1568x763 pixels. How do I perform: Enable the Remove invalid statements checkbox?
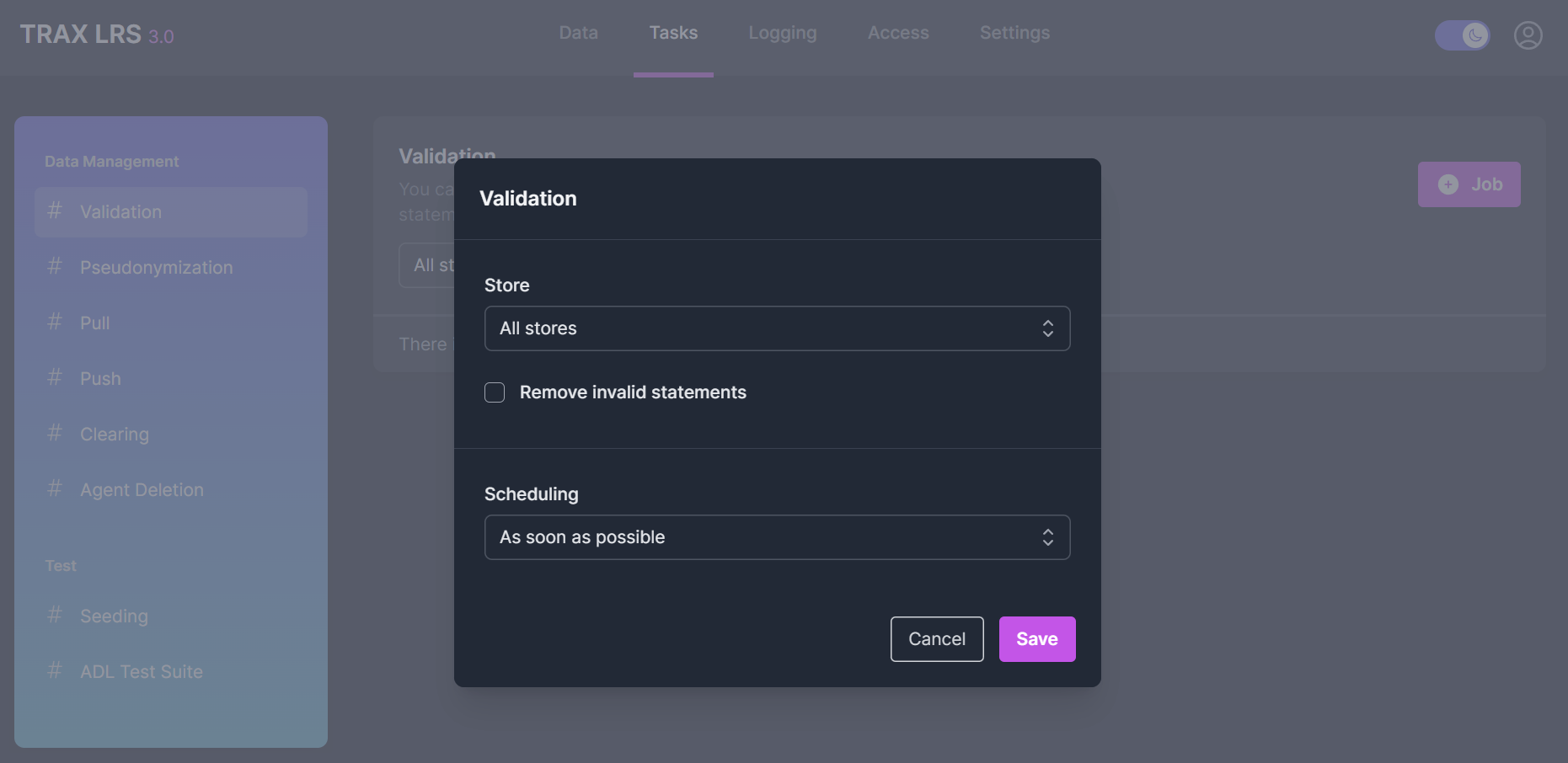[495, 392]
